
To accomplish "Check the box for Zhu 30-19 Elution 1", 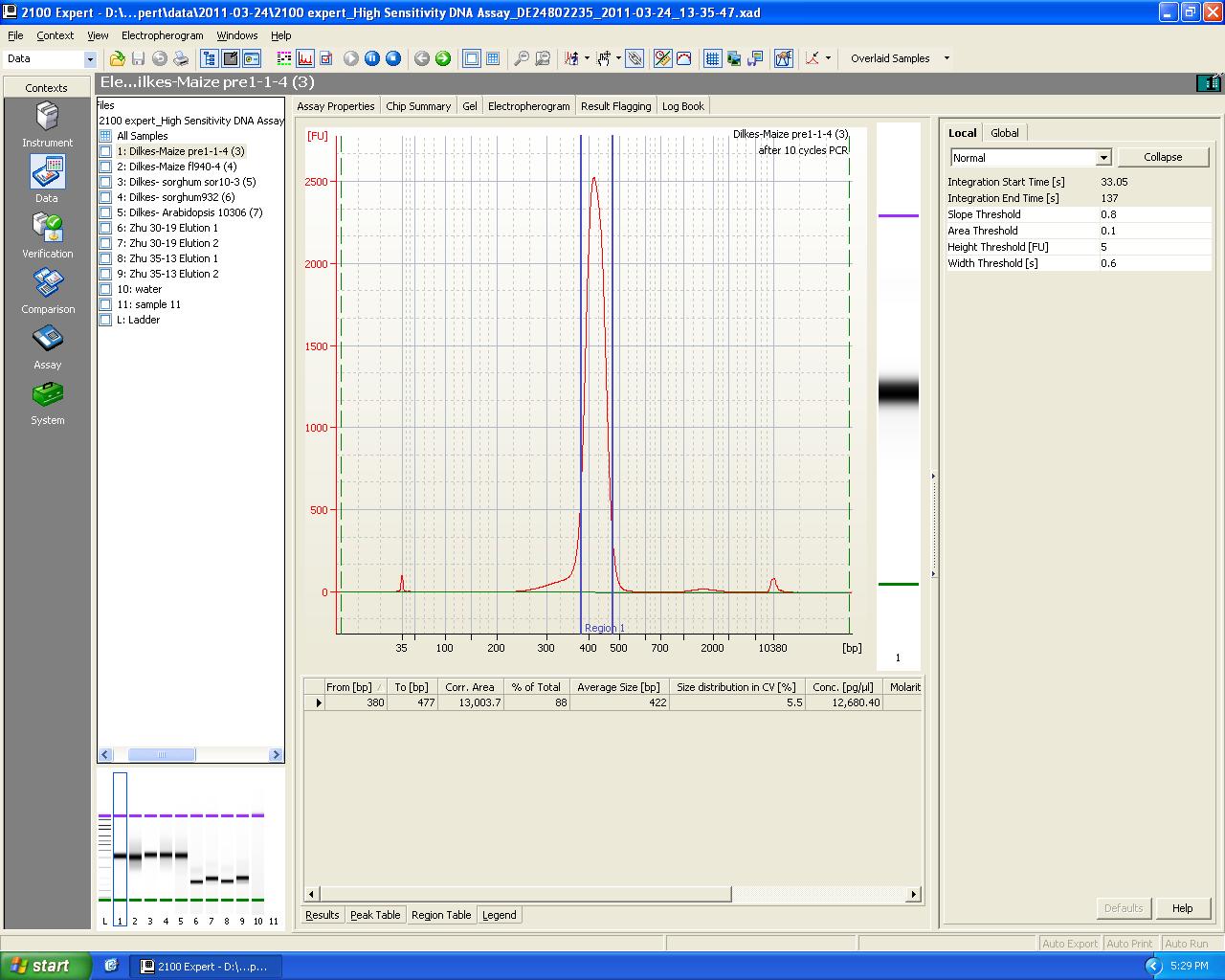I will [x=105, y=228].
